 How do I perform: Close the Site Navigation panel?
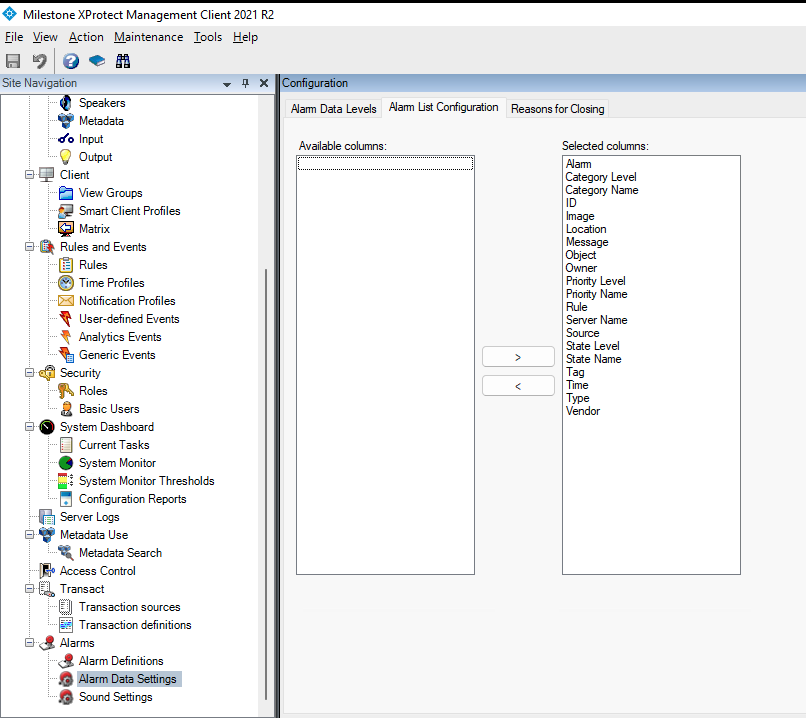click(x=264, y=83)
